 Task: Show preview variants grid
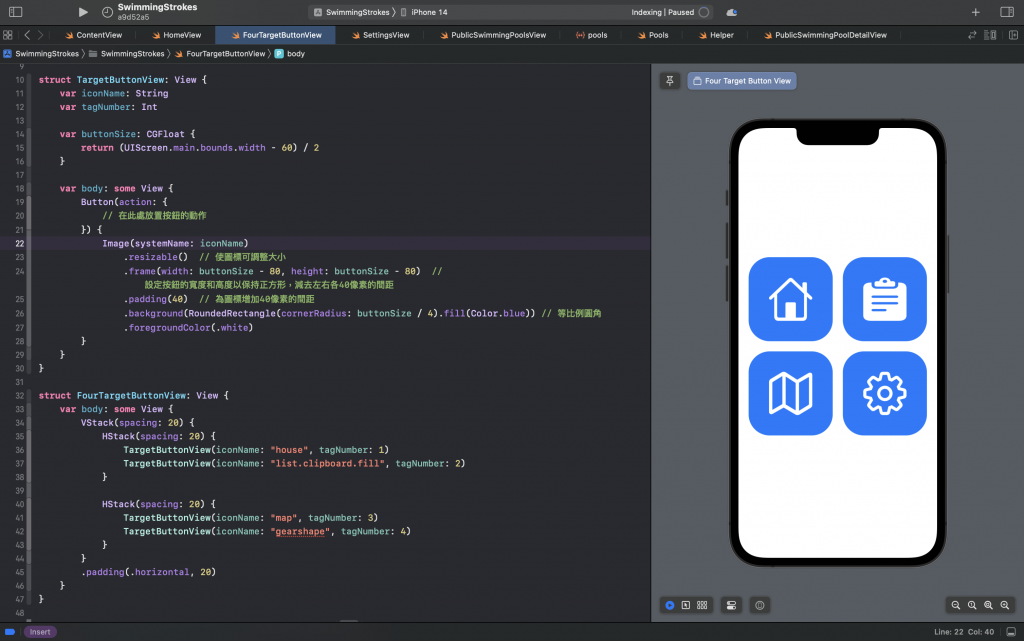702,605
